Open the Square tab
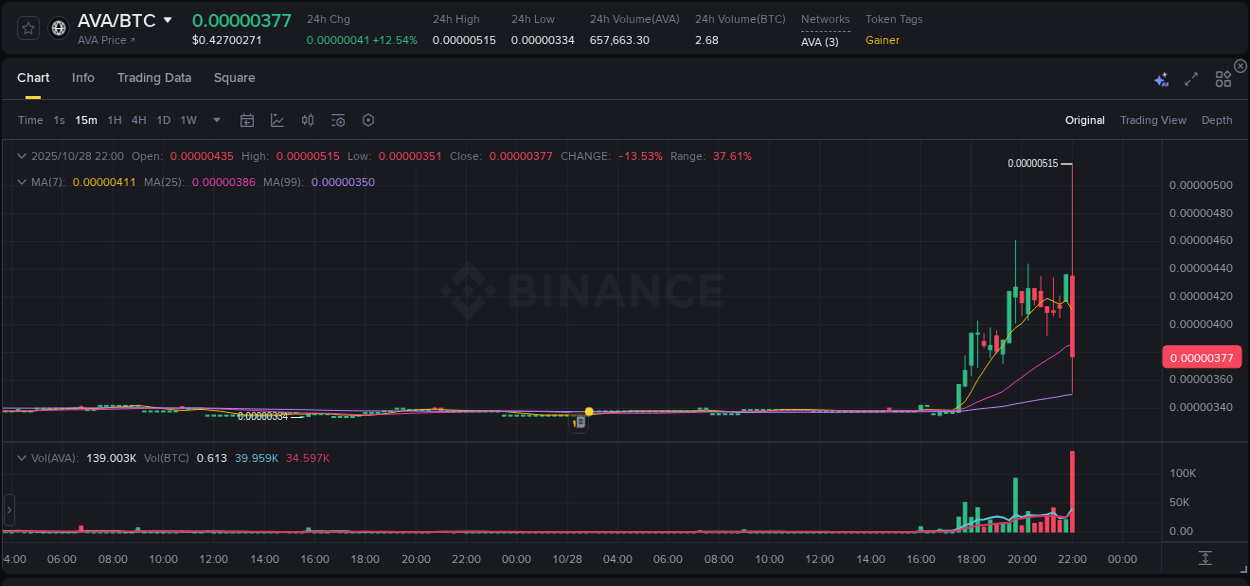This screenshot has height=586, width=1250. click(x=234, y=78)
